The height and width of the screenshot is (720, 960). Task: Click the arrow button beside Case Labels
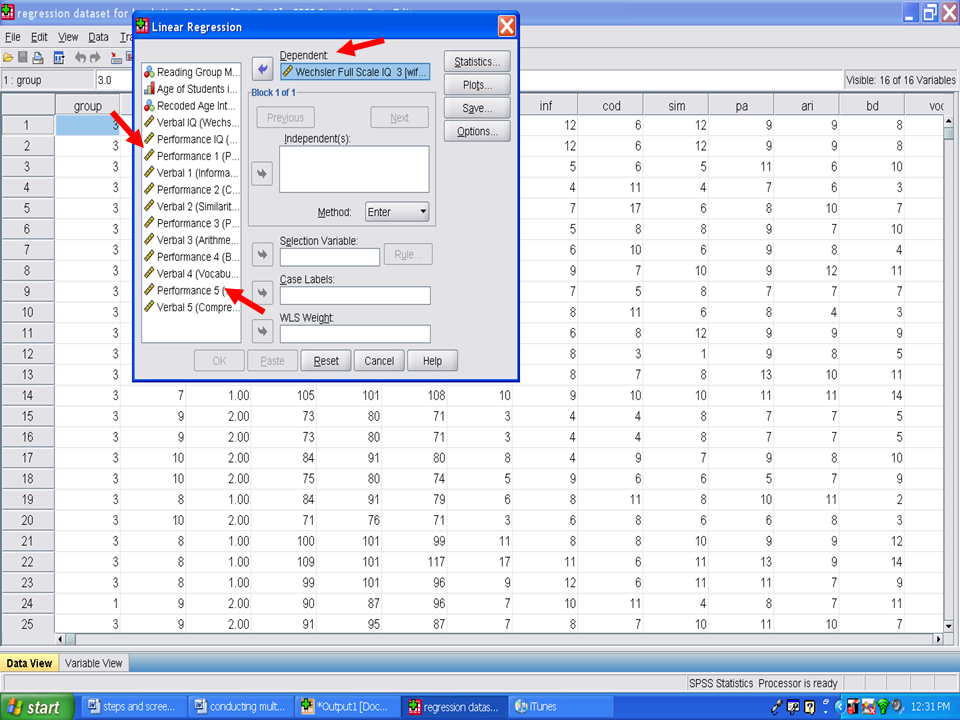point(262,293)
